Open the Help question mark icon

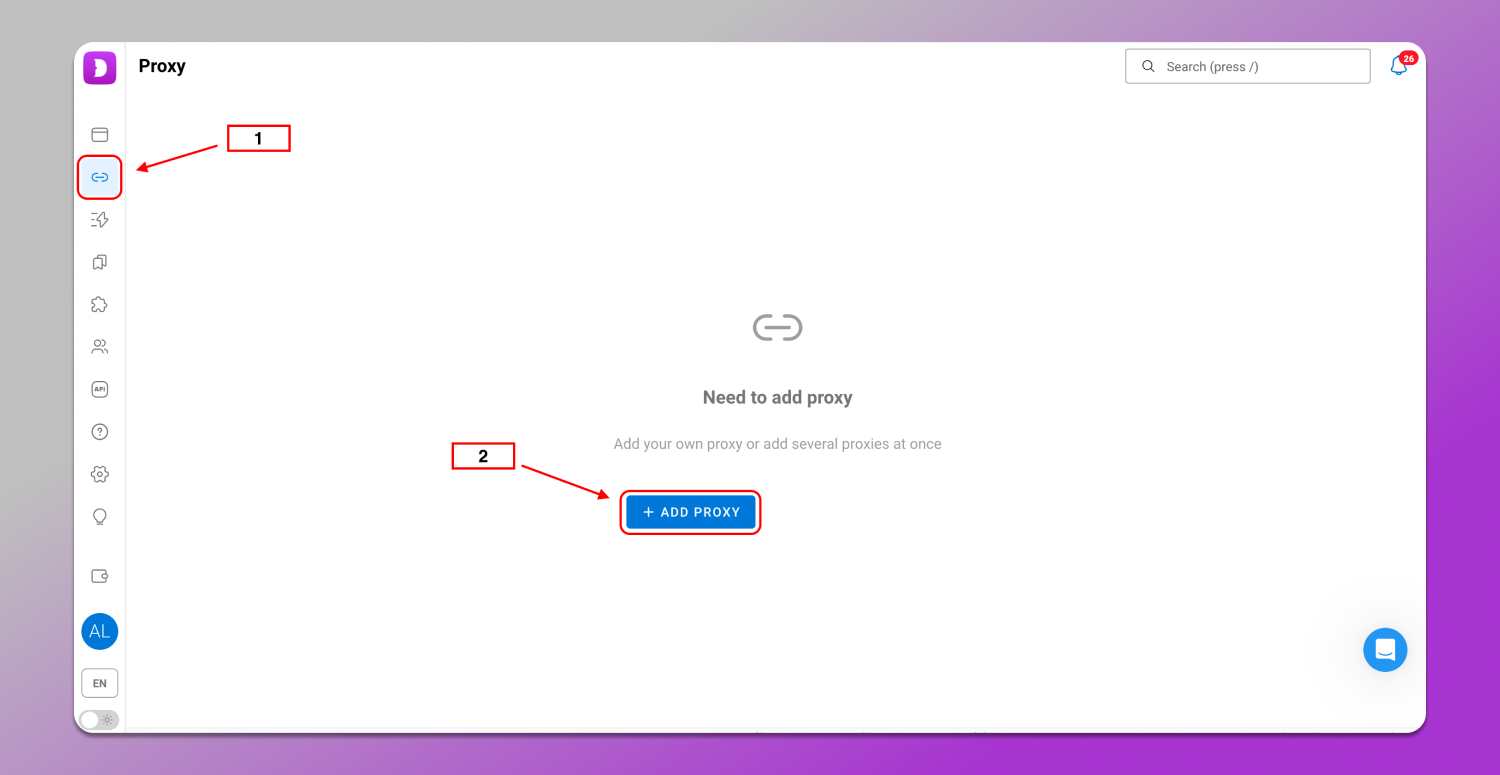pos(100,432)
